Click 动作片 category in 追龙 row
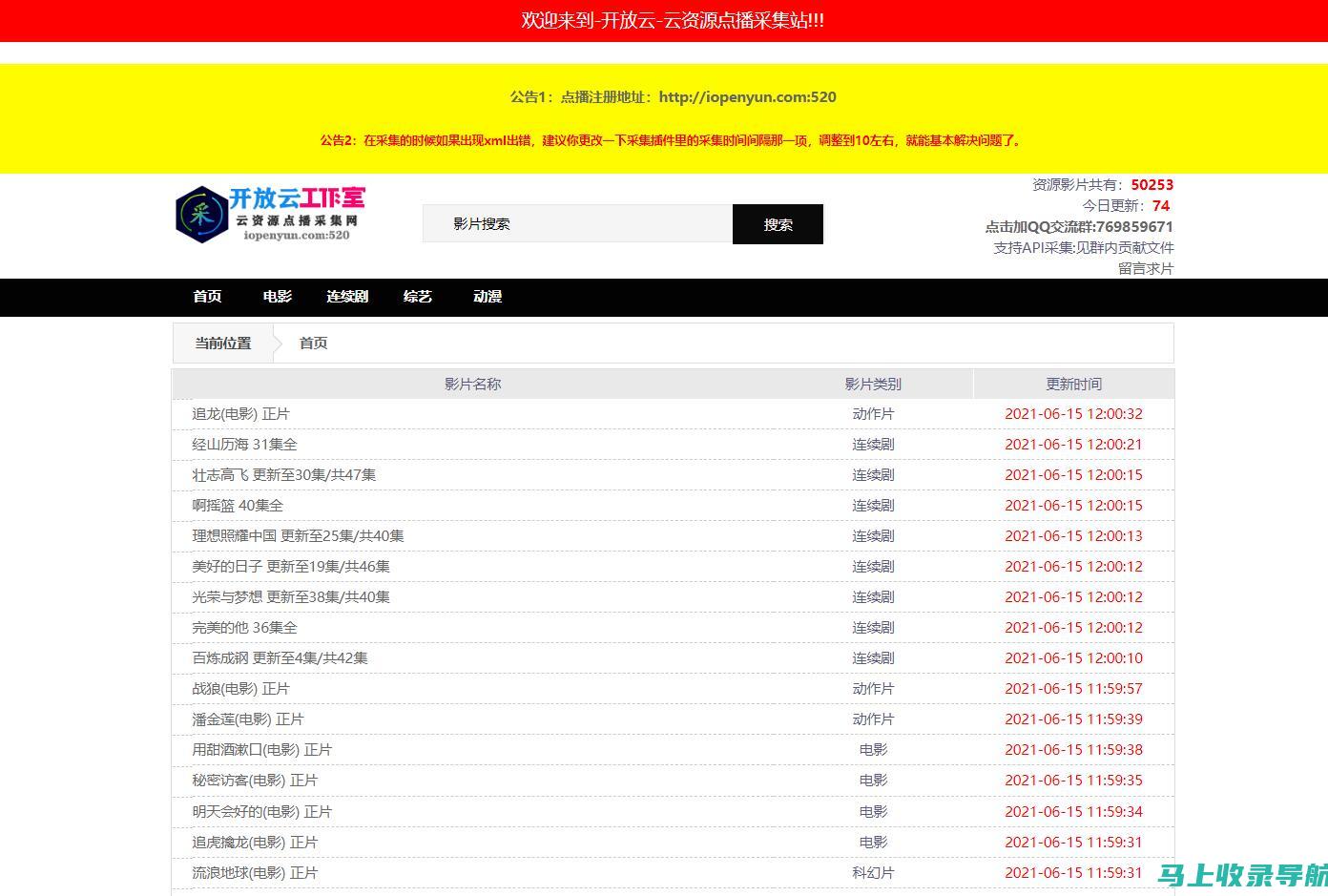The height and width of the screenshot is (896, 1328). (x=873, y=413)
